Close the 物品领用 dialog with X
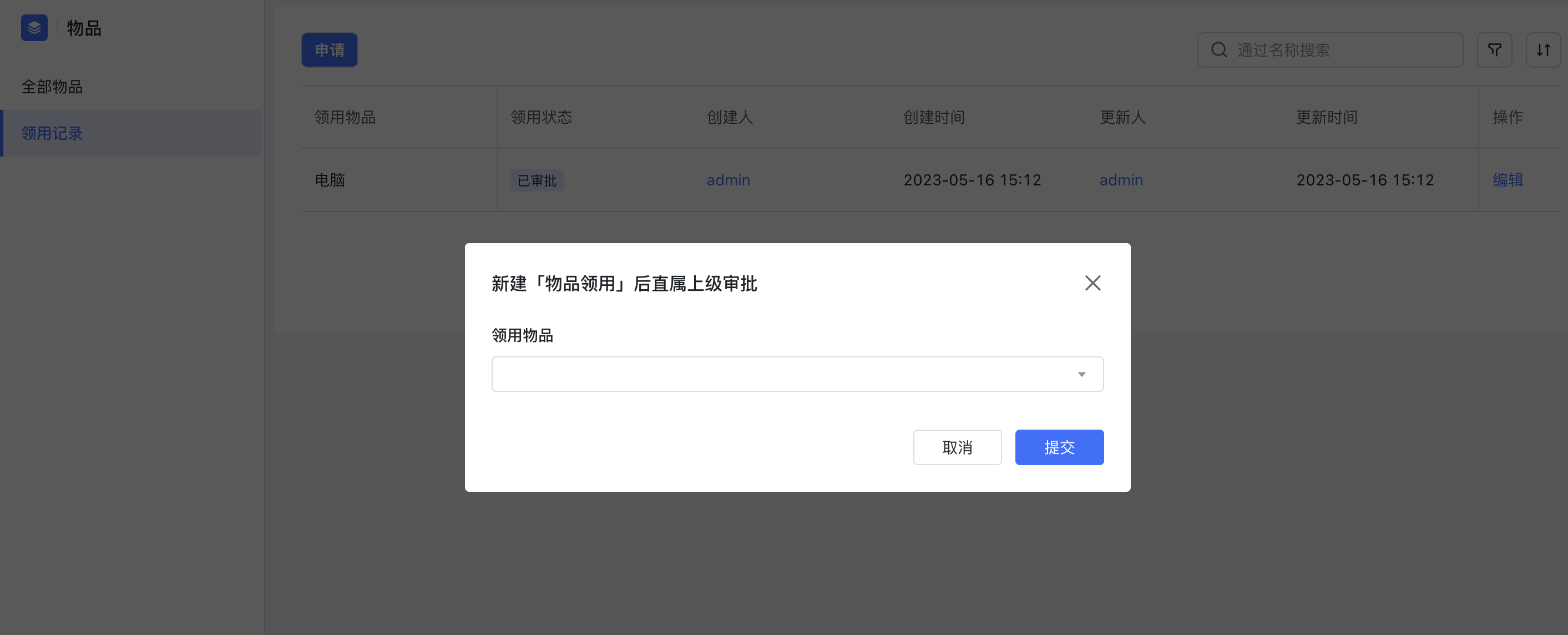1568x635 pixels. click(1092, 283)
